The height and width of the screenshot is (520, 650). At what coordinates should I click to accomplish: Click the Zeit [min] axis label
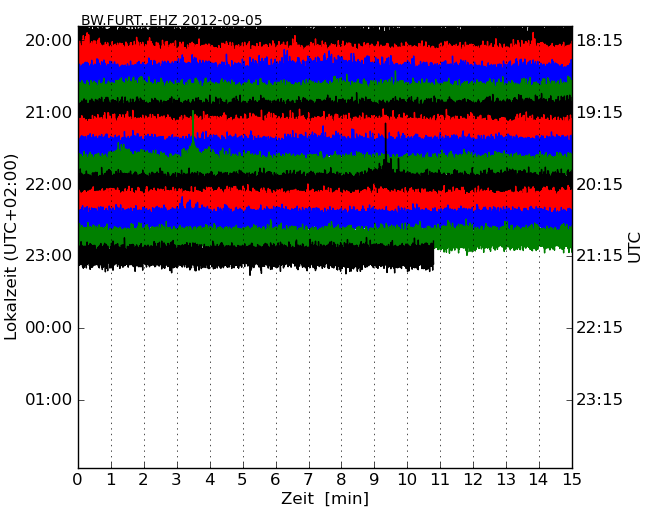pos(325,498)
